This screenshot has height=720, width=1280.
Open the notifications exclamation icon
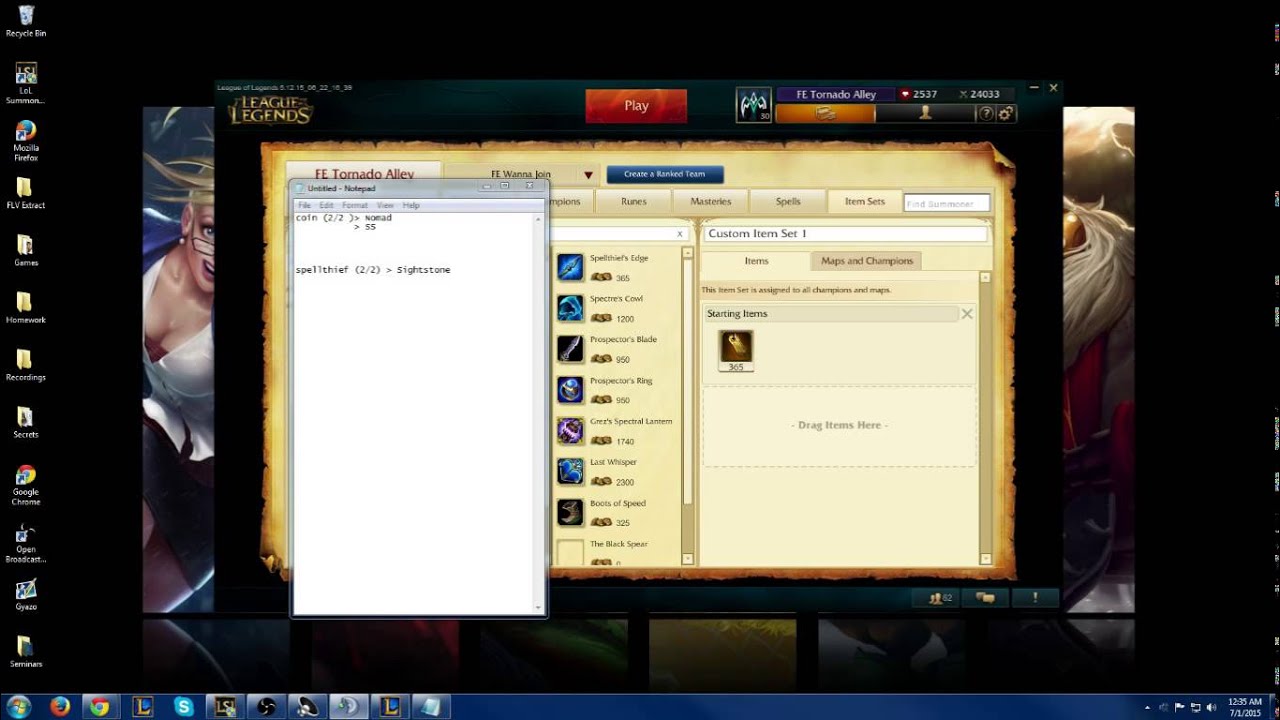[1035, 598]
